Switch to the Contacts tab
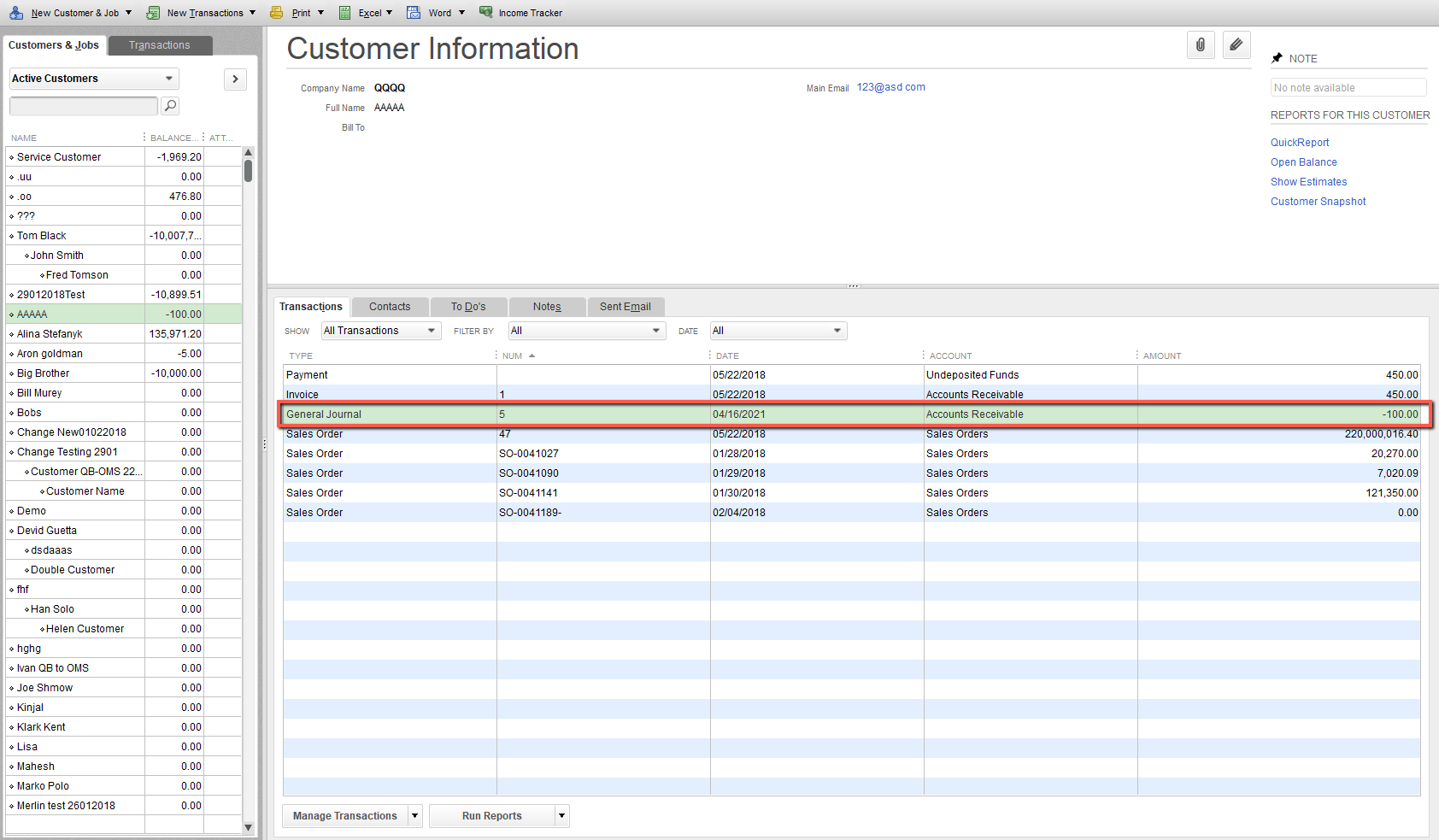This screenshot has width=1439, height=840. (x=390, y=307)
